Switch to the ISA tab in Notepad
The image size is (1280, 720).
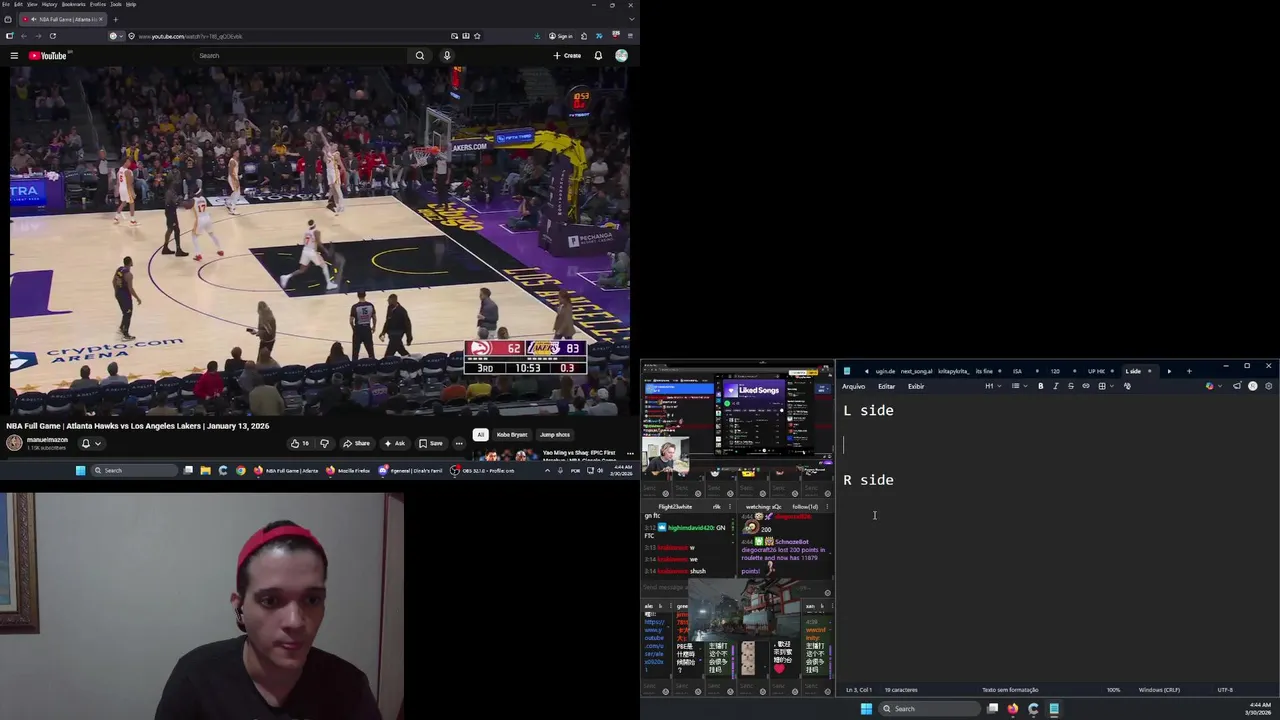[x=1017, y=371]
